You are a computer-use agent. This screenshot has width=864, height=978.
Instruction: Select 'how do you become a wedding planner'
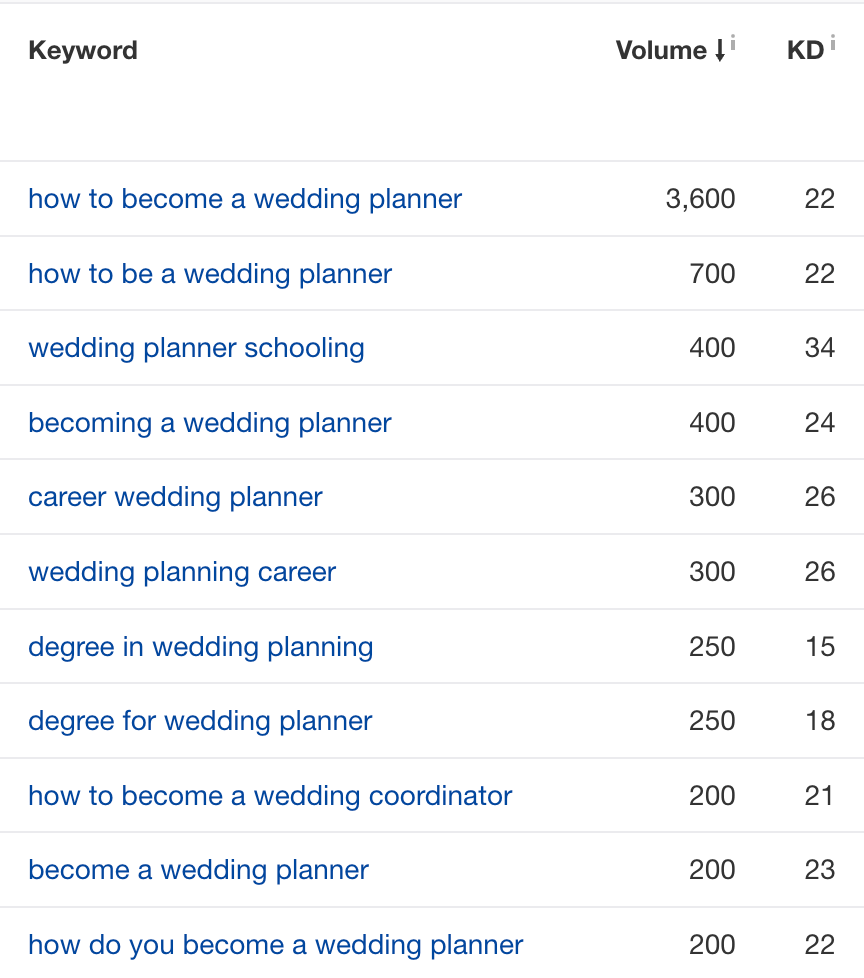coord(275,945)
